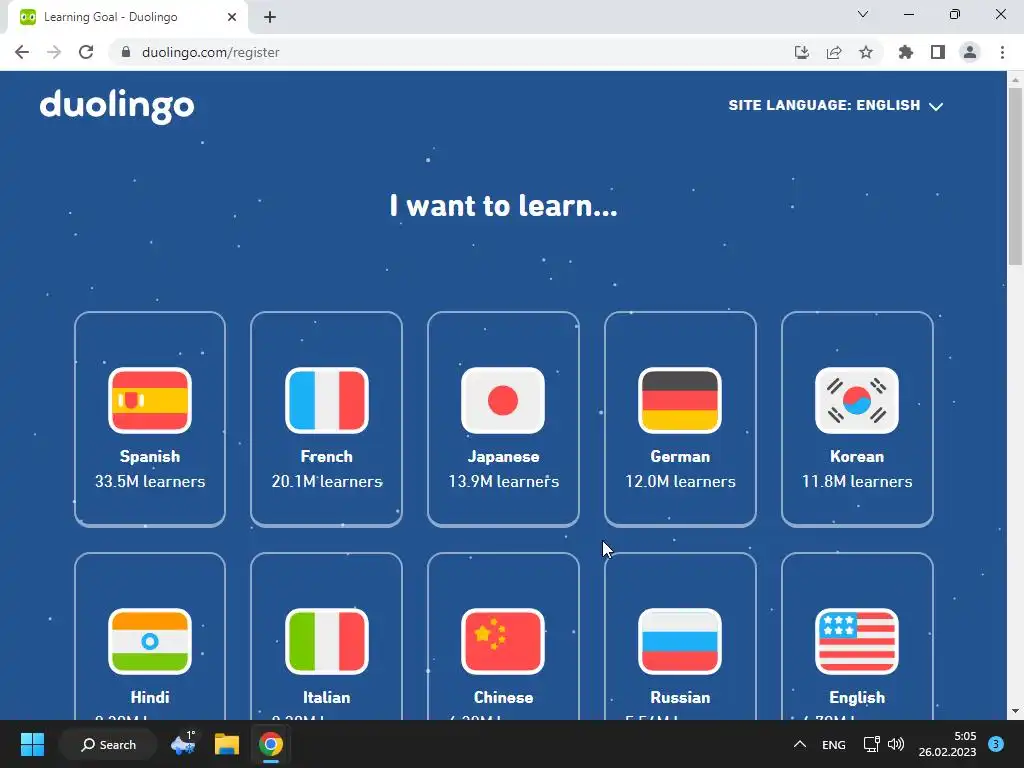View site lock information
This screenshot has width=1024, height=768.
(x=126, y=52)
